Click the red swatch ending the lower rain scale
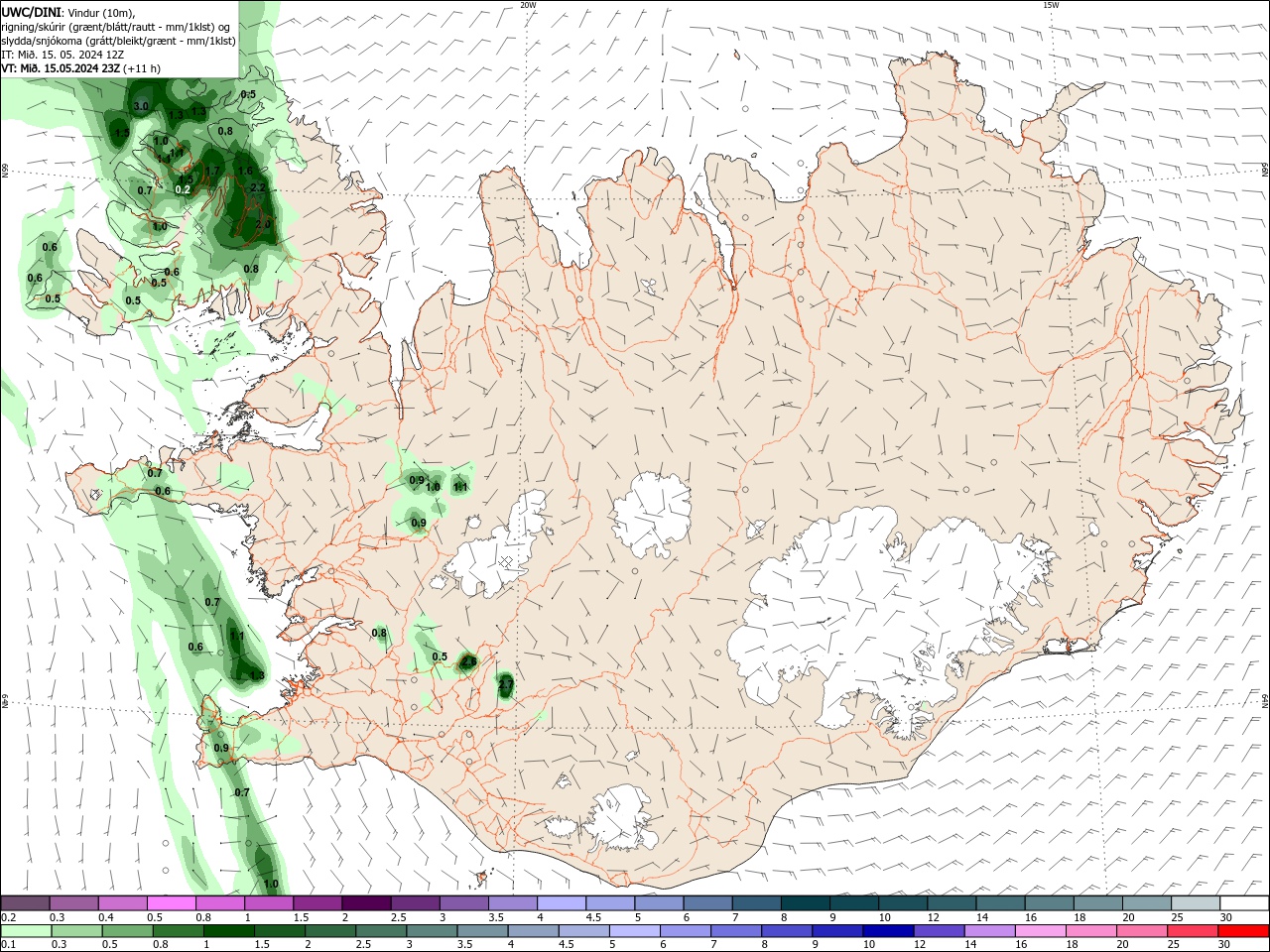Screen dimensions: 1270x952 pos(1243,931)
